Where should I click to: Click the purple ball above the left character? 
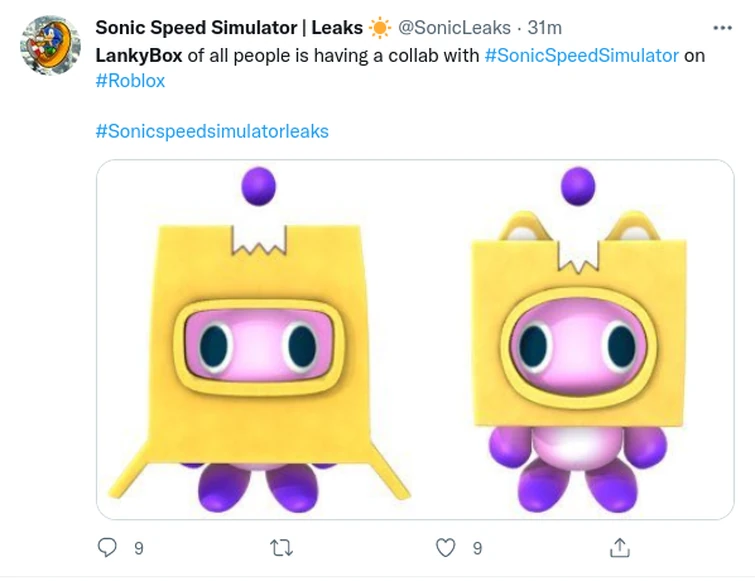coord(259,186)
